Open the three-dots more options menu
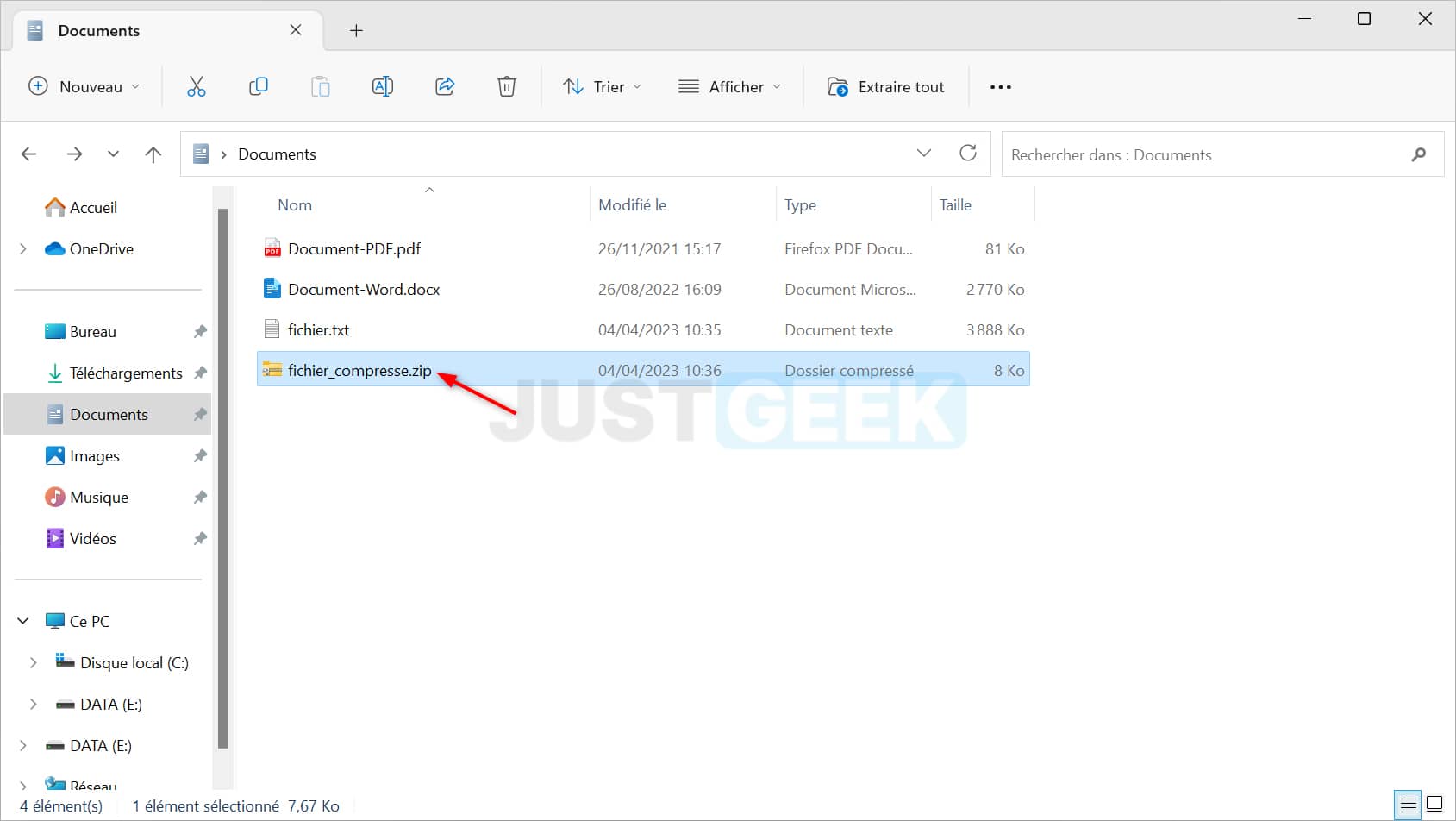Screen dimensions: 1456x821 pos(1001,87)
